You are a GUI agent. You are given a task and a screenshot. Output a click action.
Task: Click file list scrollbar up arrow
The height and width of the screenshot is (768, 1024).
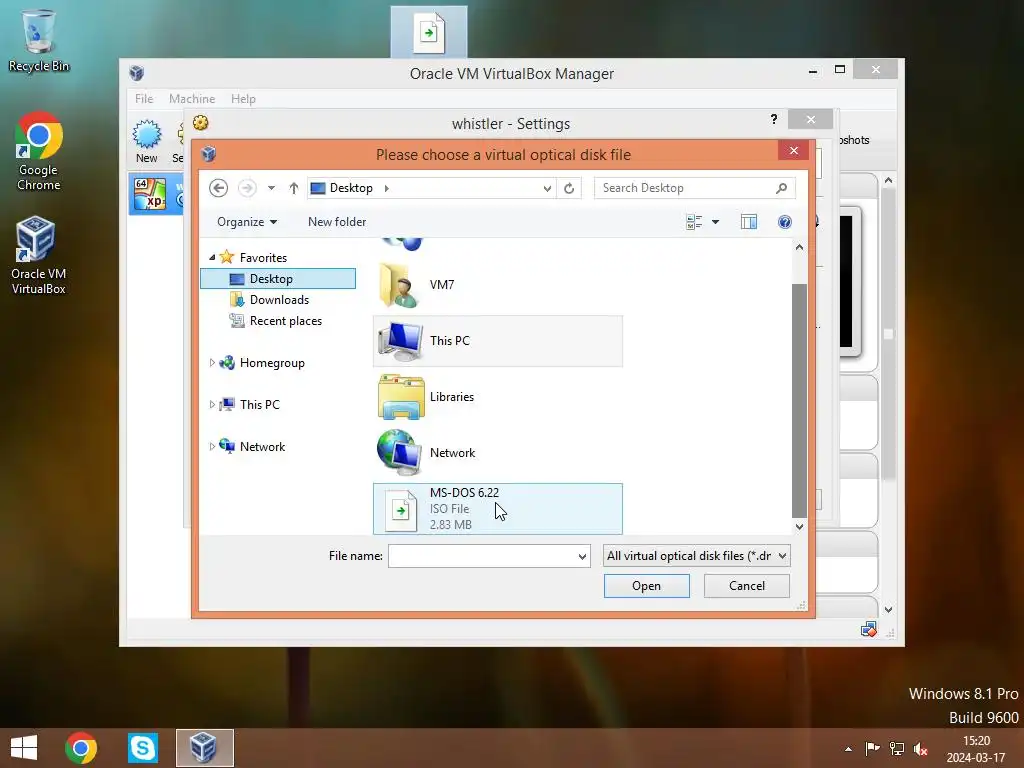(x=799, y=248)
